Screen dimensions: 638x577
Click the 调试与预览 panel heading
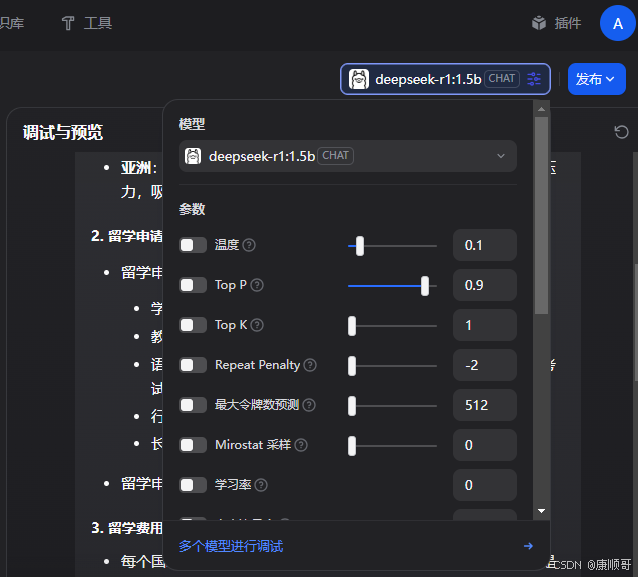pos(63,132)
